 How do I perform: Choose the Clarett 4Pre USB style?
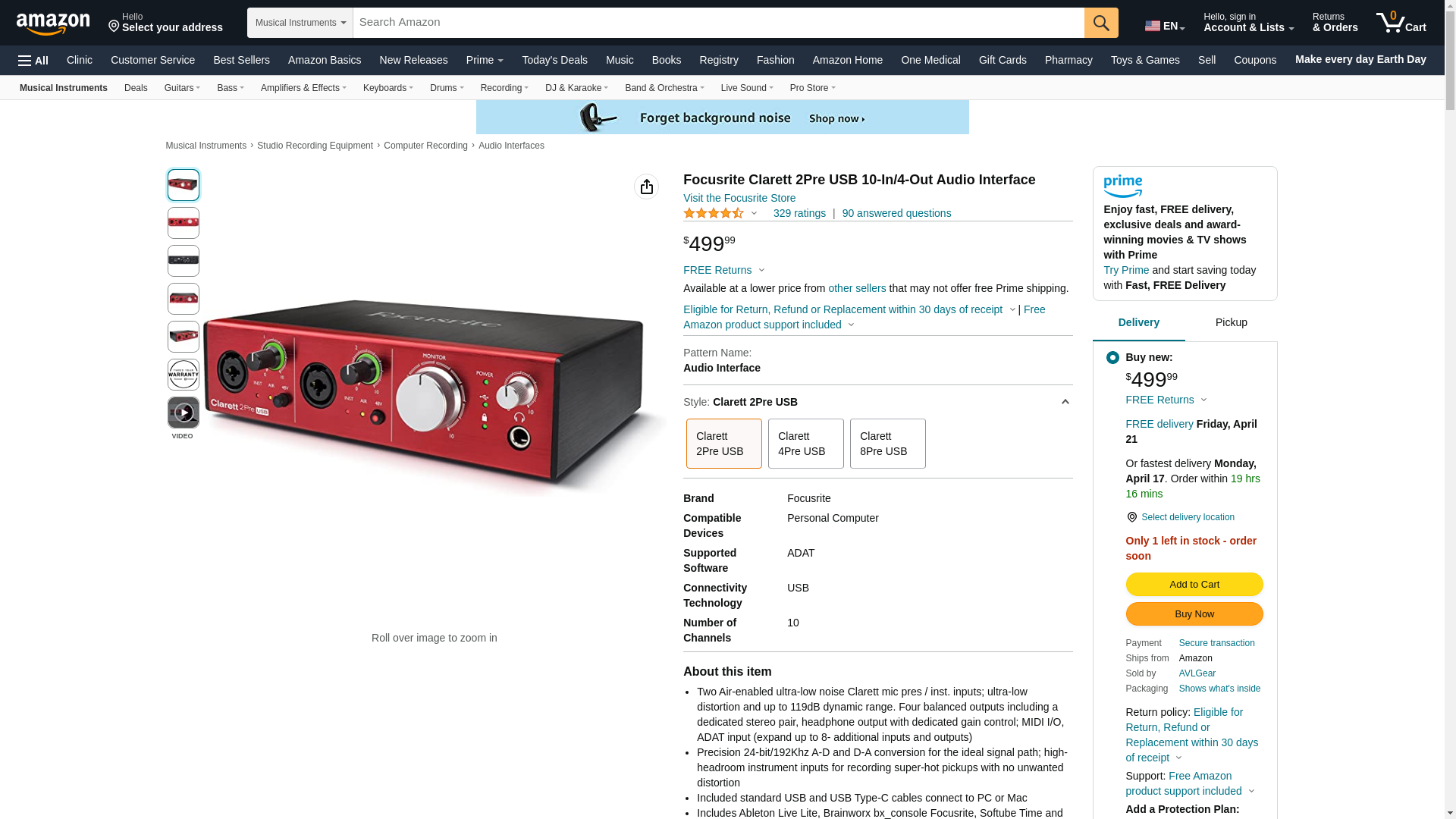click(x=805, y=444)
